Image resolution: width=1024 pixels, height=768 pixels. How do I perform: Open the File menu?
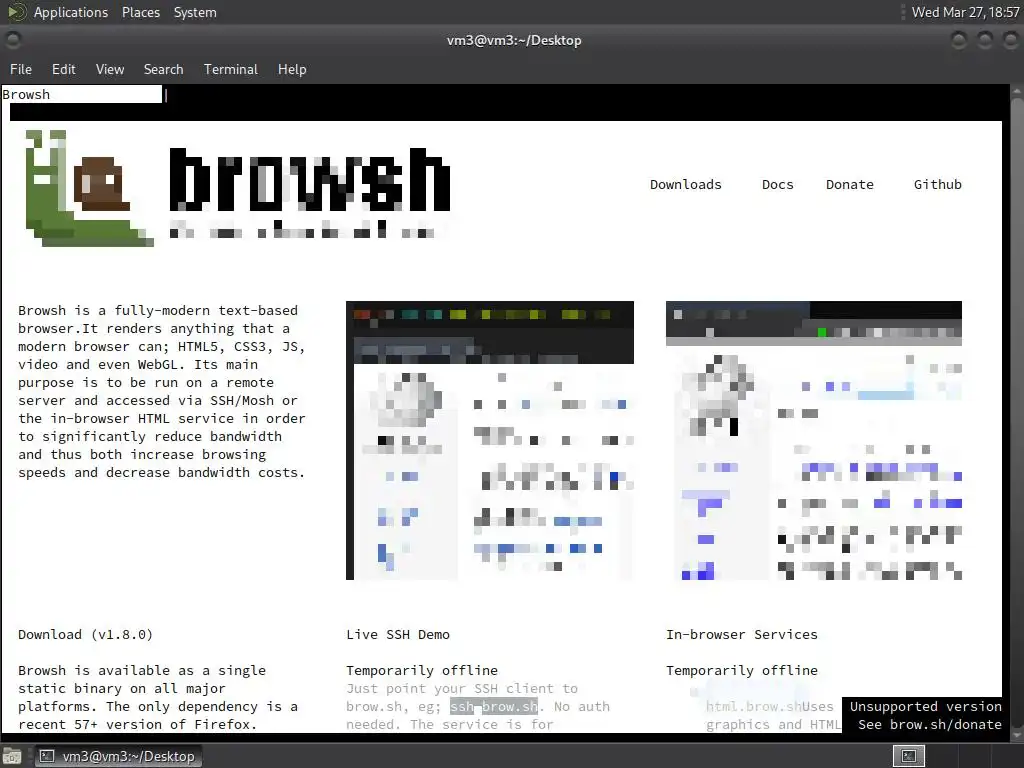click(21, 69)
